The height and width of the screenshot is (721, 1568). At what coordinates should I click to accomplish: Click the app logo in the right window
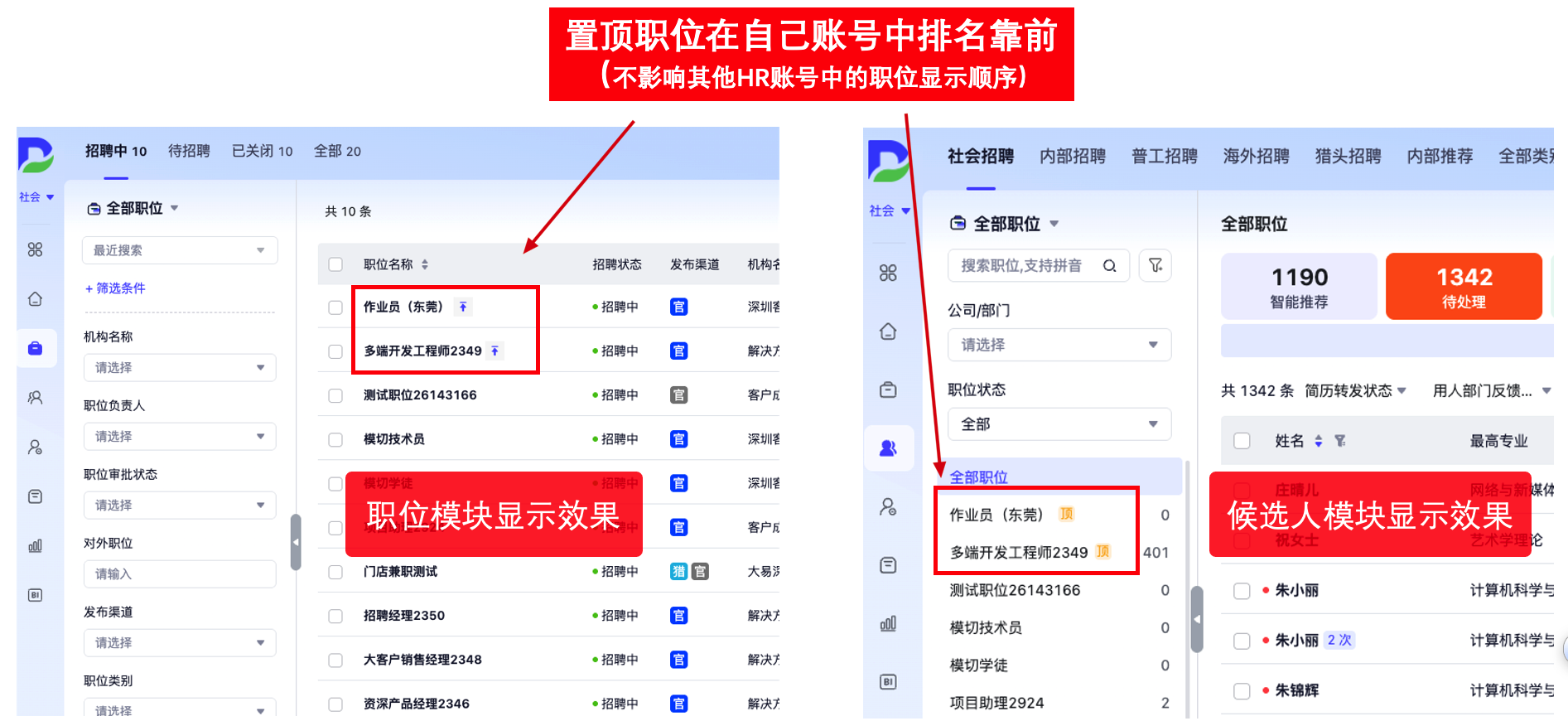click(x=888, y=160)
